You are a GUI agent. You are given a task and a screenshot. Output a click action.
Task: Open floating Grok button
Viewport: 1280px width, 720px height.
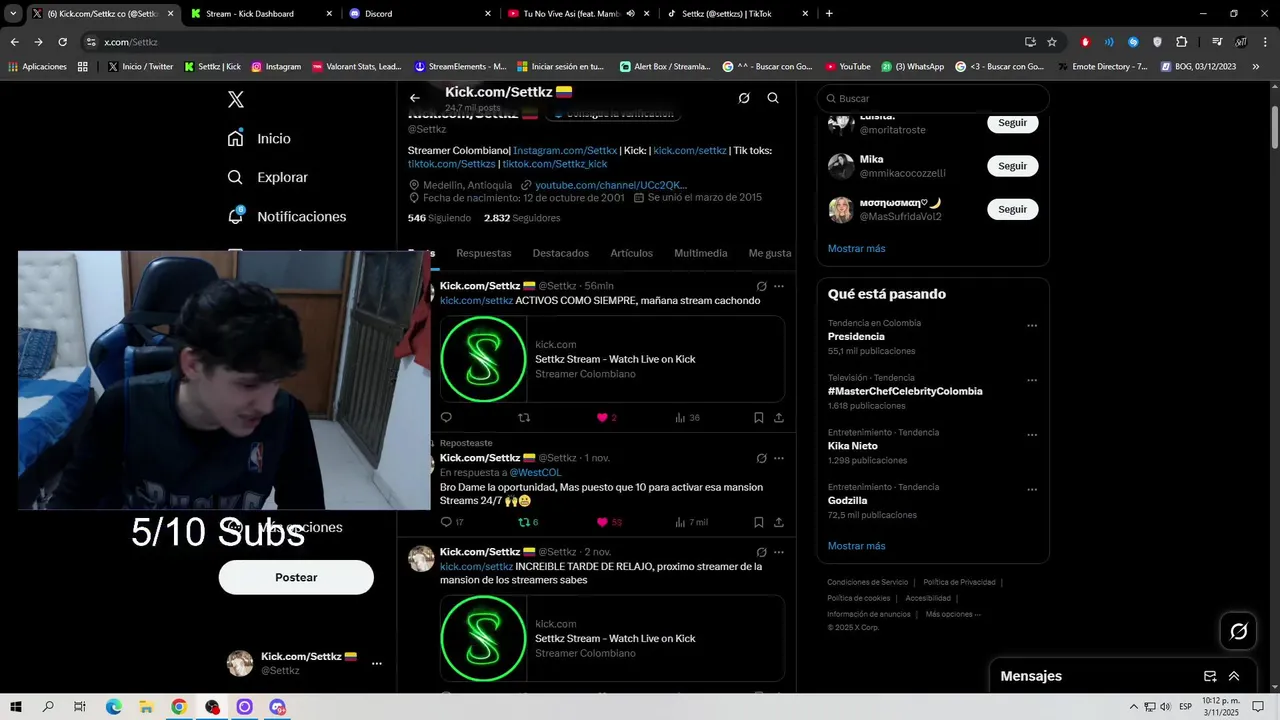1238,631
